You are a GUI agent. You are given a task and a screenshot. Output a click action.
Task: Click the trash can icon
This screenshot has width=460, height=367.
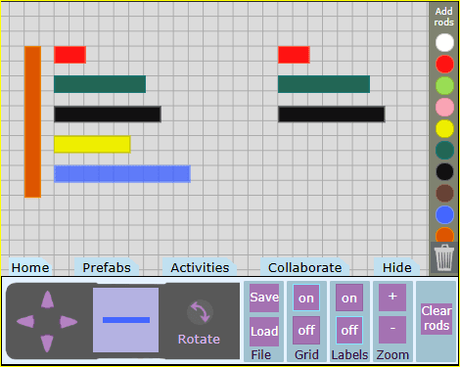pos(444,257)
